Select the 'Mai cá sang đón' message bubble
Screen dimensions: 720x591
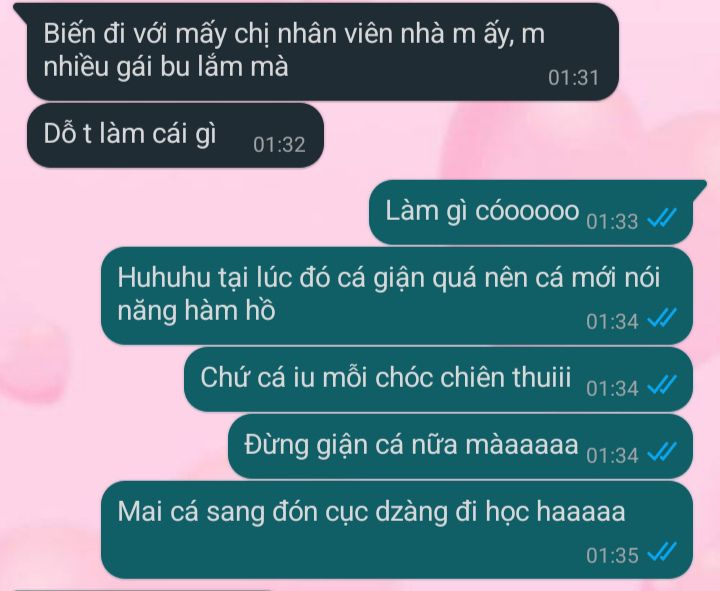coord(397,529)
